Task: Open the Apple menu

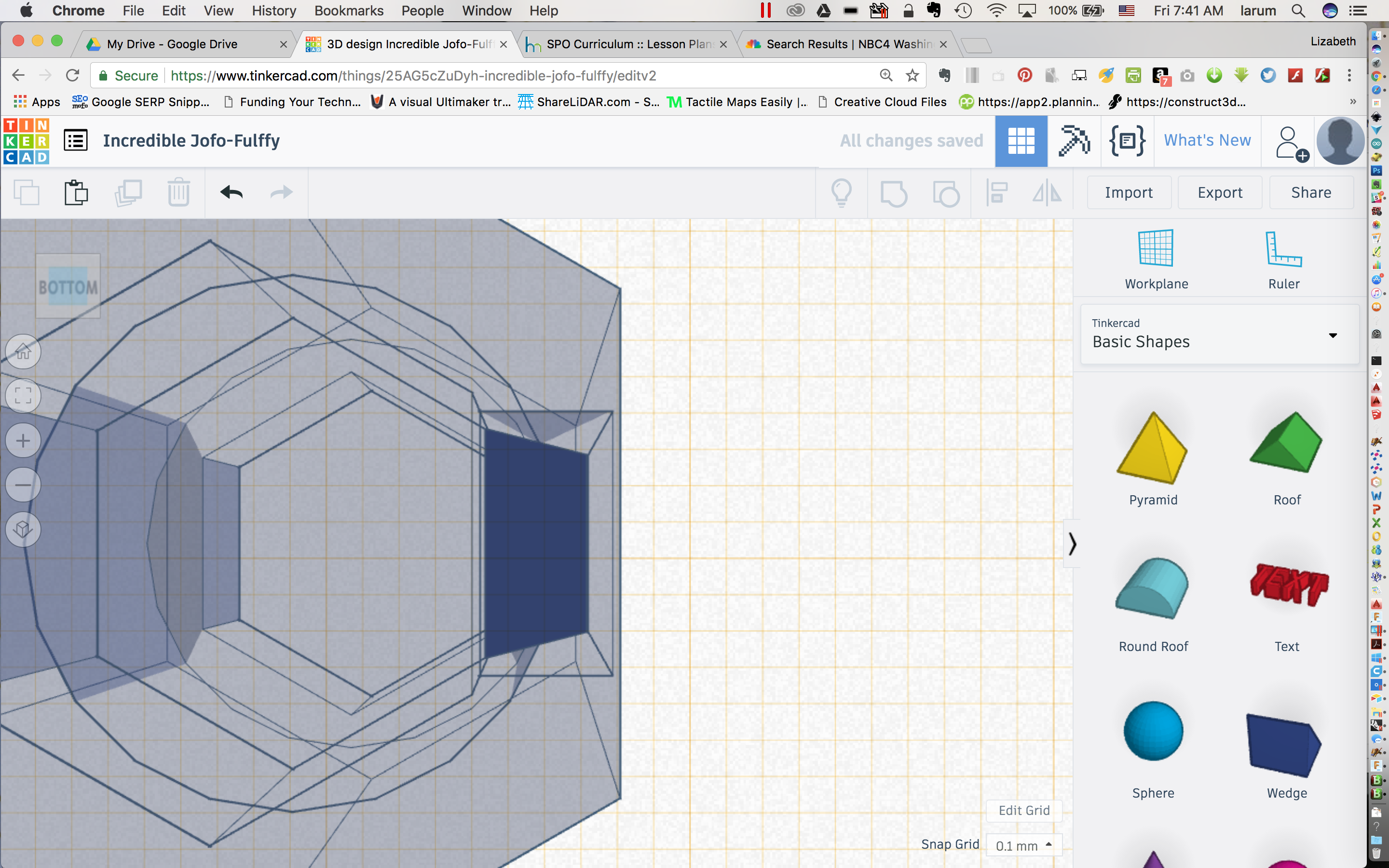Action: click(27, 10)
